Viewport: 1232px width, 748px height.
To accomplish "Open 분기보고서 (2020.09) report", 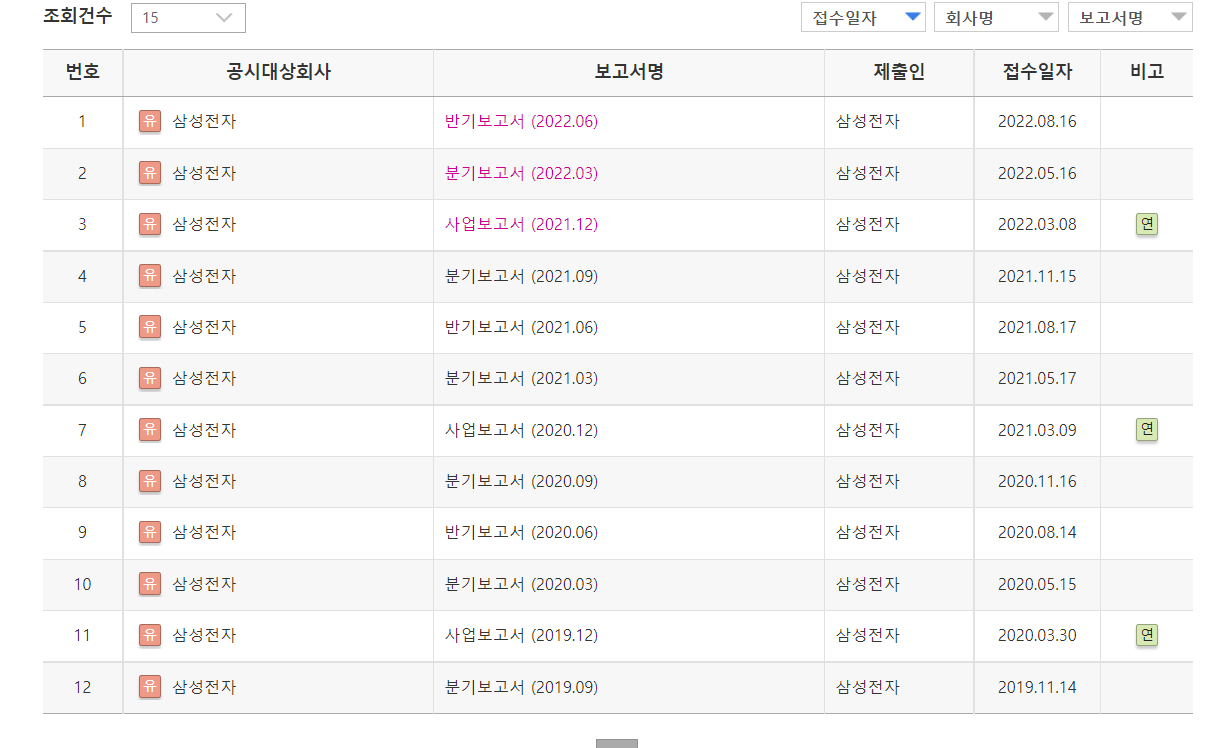I will [521, 481].
